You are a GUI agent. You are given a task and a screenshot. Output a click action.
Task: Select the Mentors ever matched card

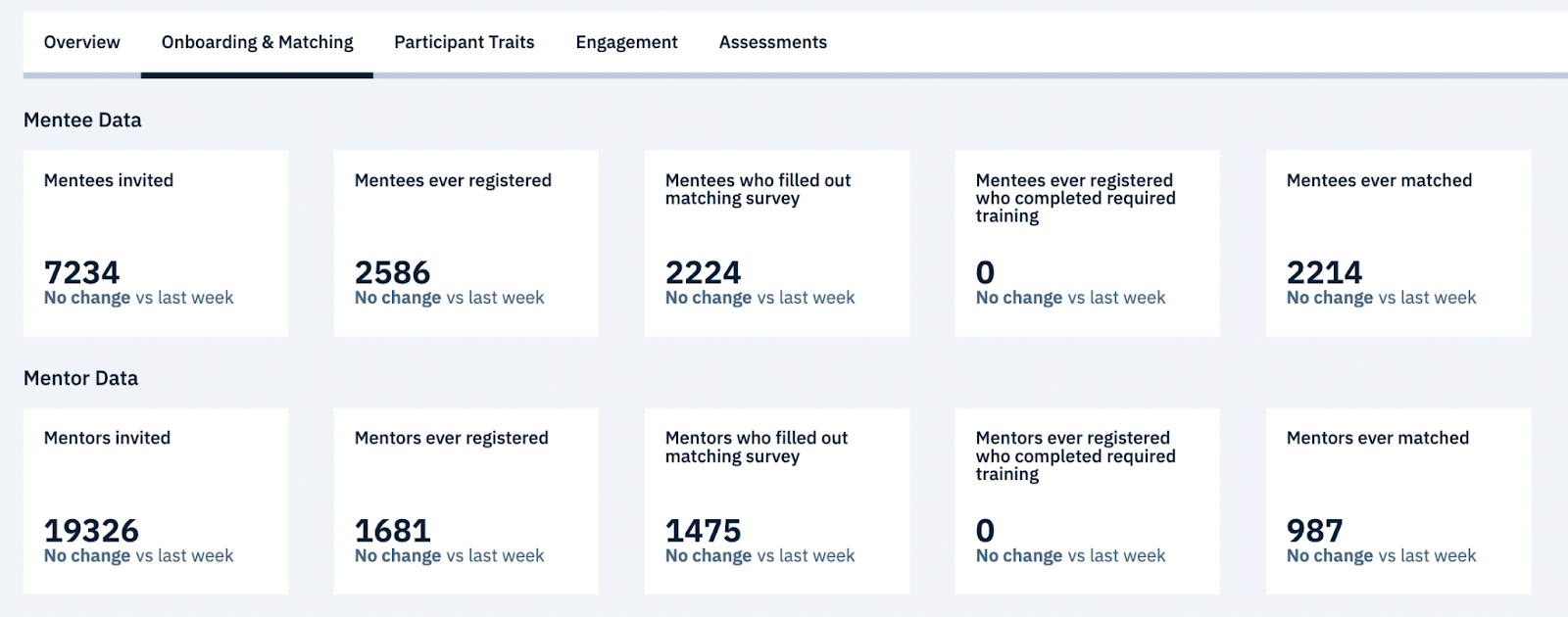[x=1397, y=500]
